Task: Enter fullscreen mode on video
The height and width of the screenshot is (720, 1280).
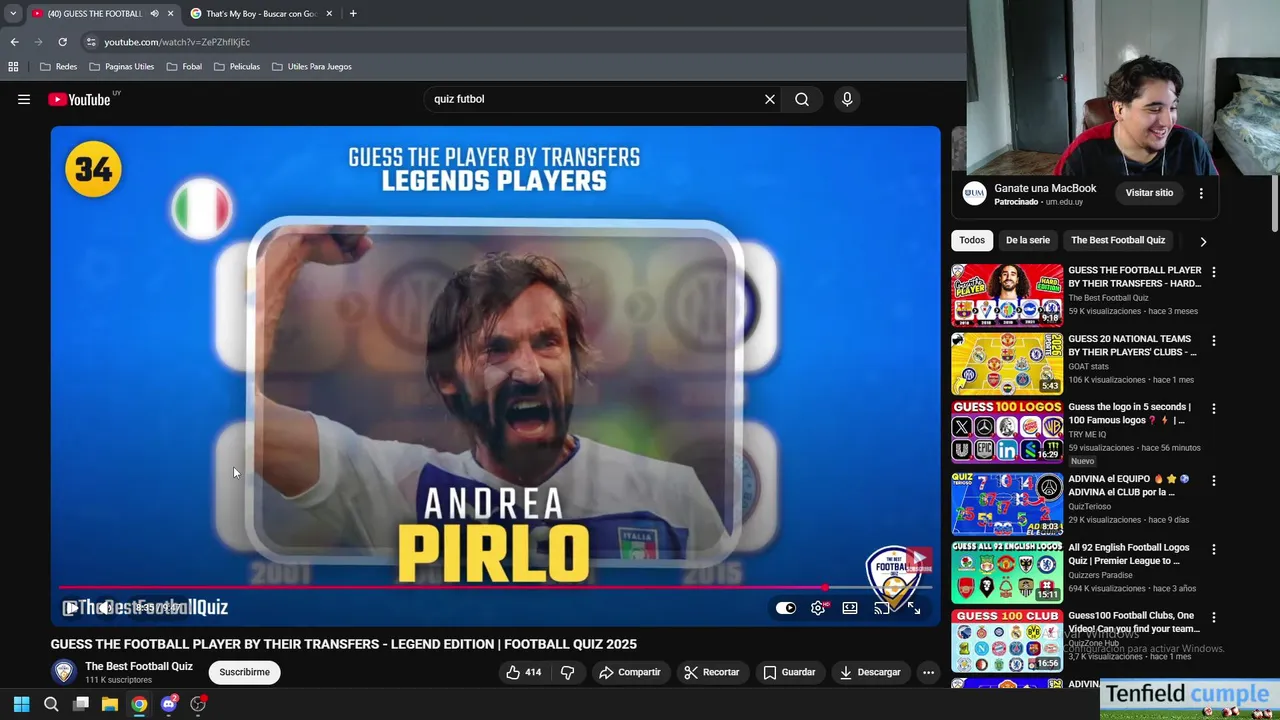Action: pos(913,608)
